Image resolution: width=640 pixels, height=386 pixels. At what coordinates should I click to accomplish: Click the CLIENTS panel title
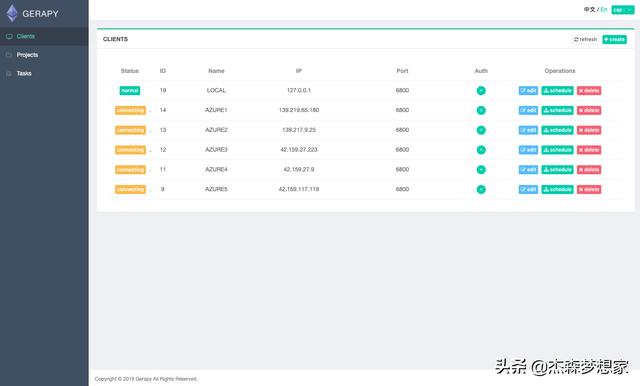[x=116, y=39]
